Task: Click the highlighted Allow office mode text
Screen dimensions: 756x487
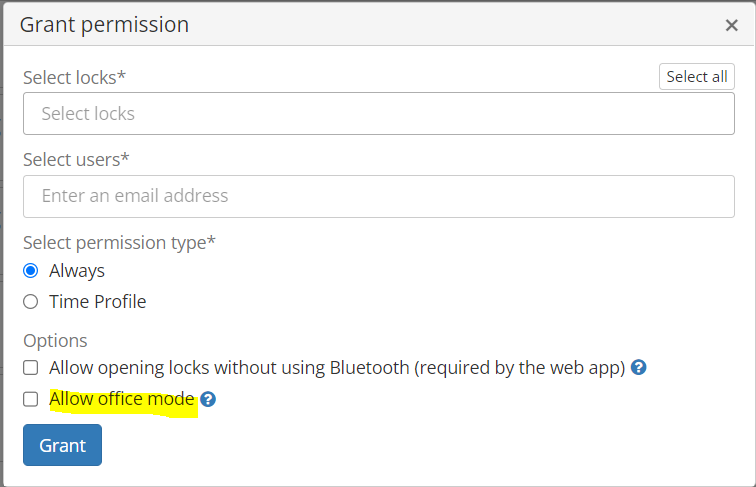Action: coord(122,399)
